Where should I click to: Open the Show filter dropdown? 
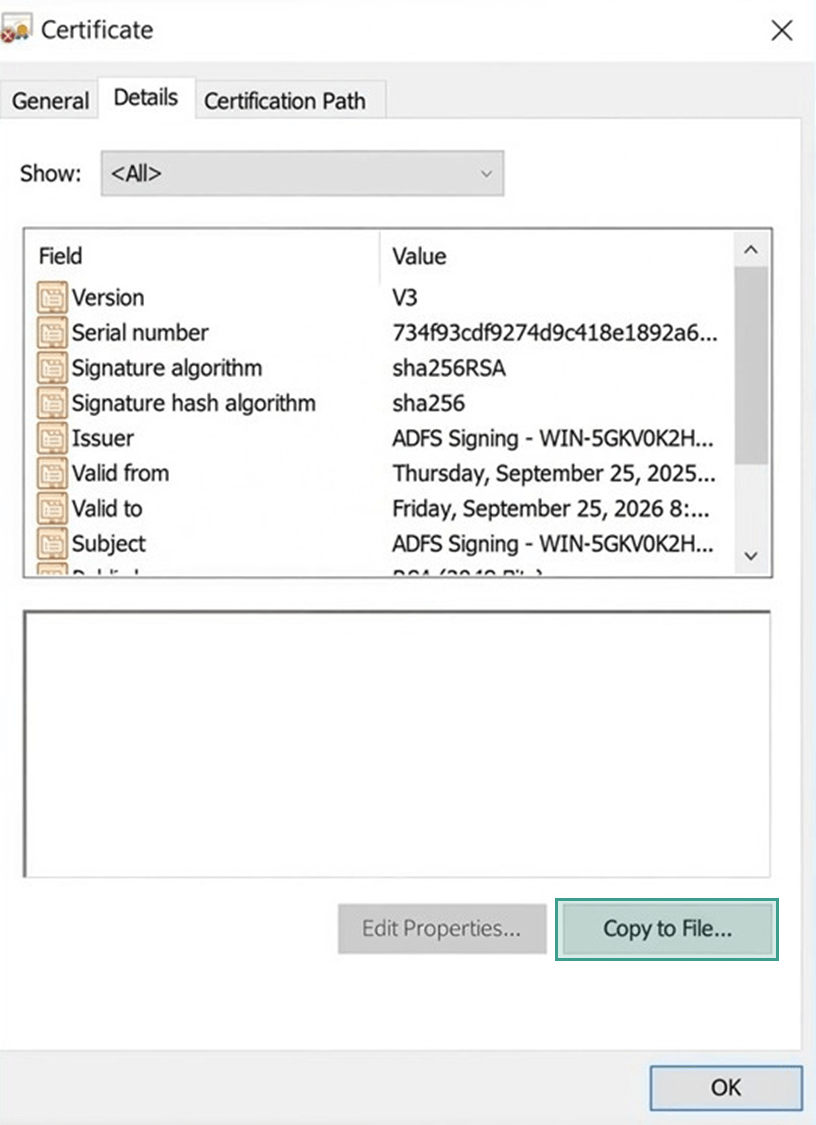point(302,173)
